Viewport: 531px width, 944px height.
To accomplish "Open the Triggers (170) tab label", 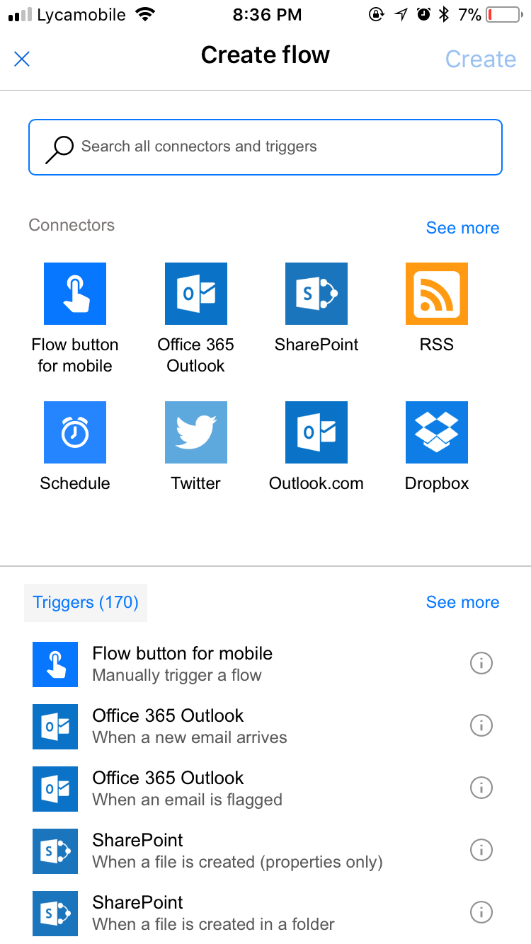I will tap(85, 603).
